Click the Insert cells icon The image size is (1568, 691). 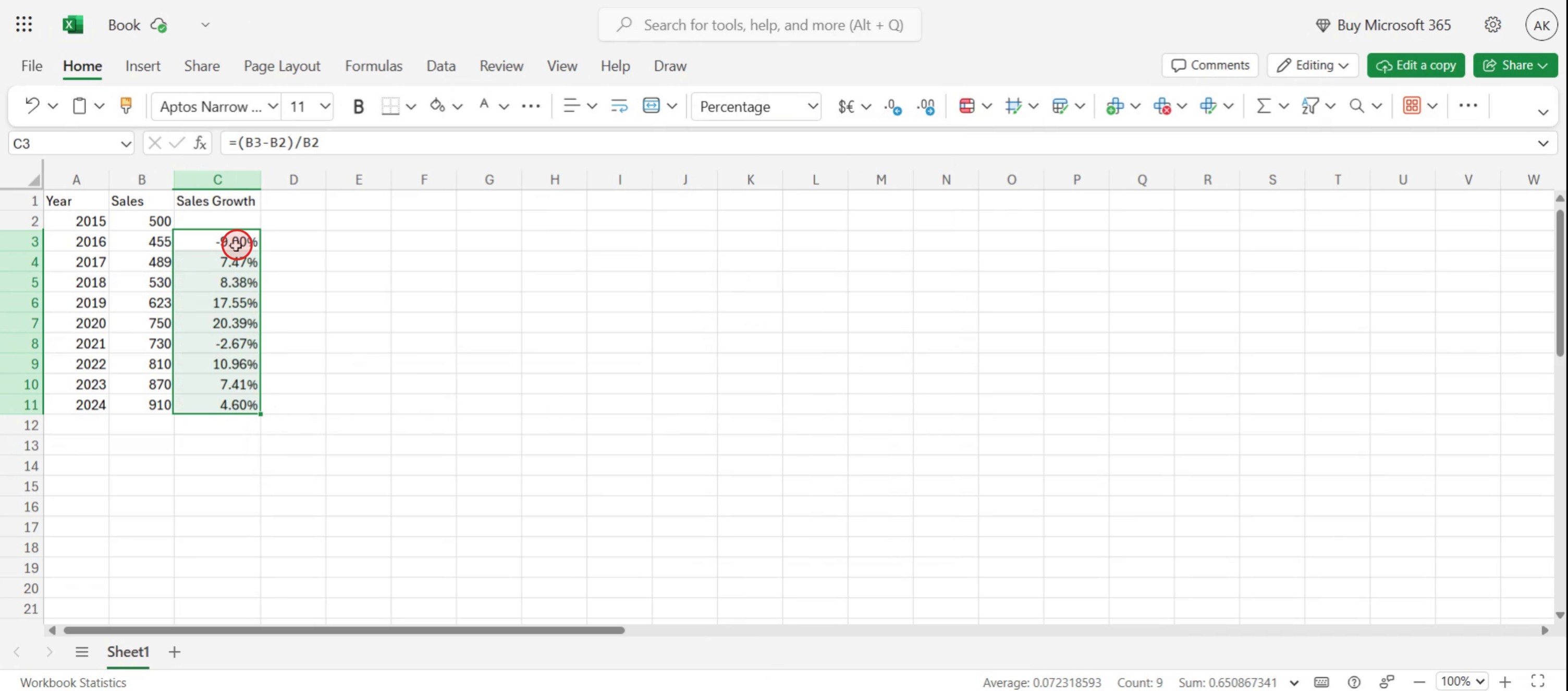1114,106
